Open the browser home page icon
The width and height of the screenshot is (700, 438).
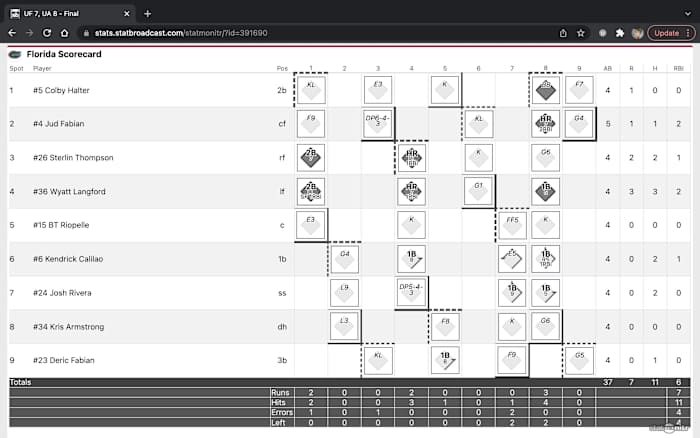point(64,33)
